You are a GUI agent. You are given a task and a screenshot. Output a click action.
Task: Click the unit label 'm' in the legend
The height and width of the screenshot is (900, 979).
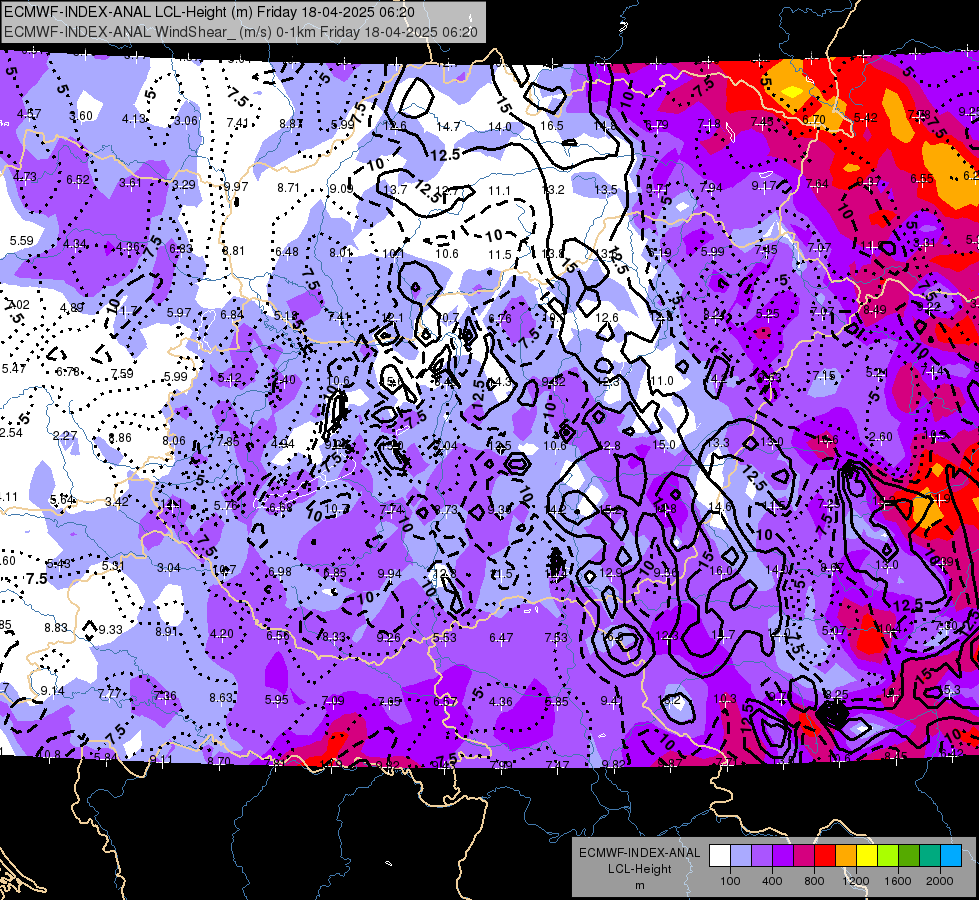click(639, 885)
